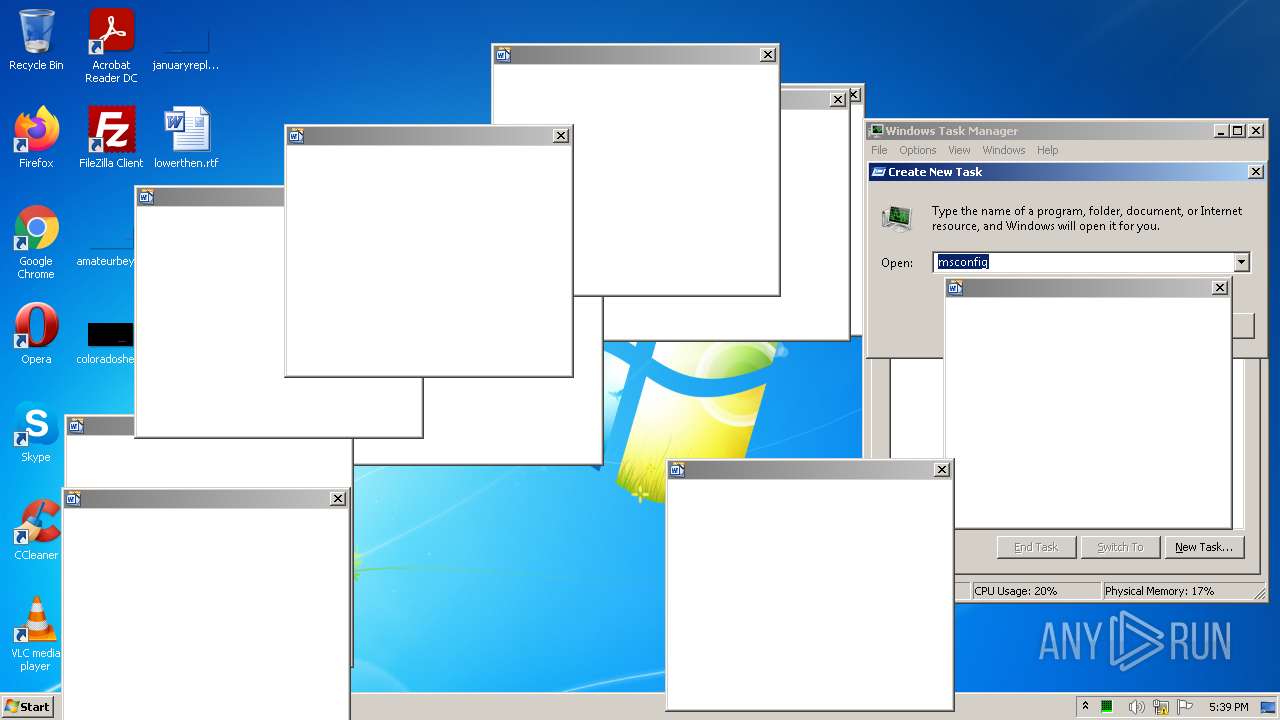The height and width of the screenshot is (720, 1280).
Task: Open the Windows Start menu
Action: 27,707
